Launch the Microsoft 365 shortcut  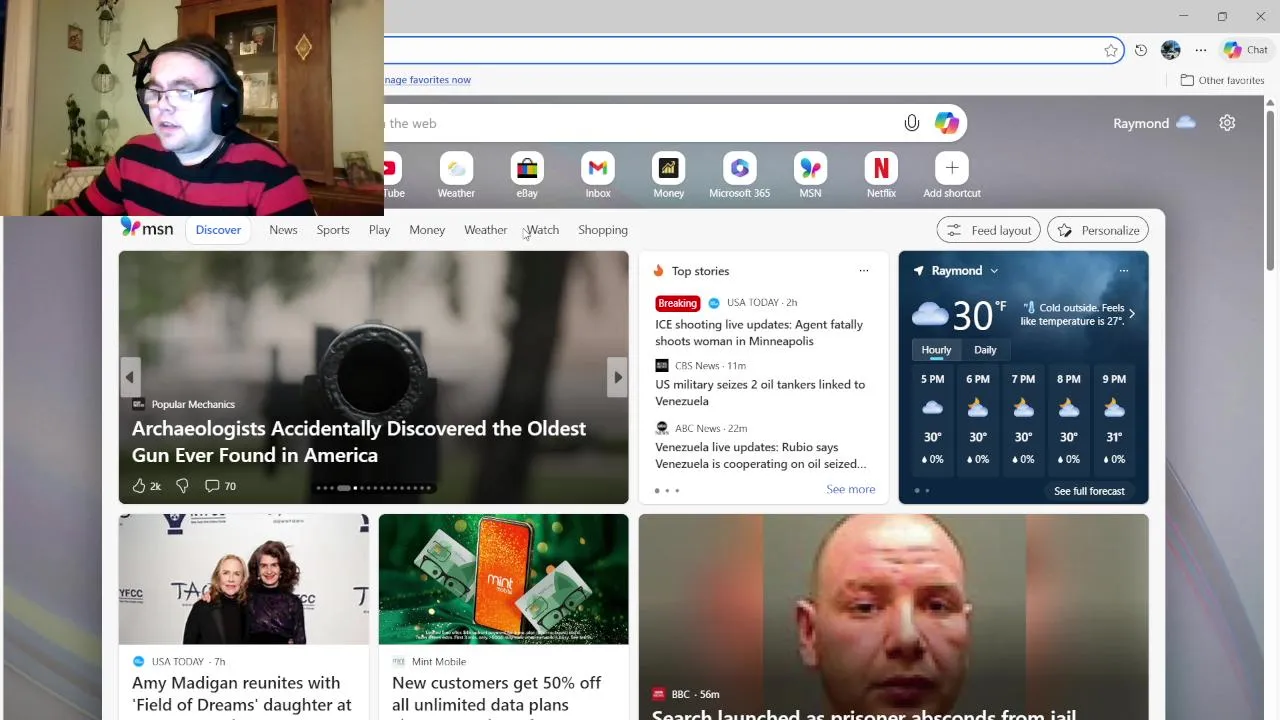pos(740,175)
